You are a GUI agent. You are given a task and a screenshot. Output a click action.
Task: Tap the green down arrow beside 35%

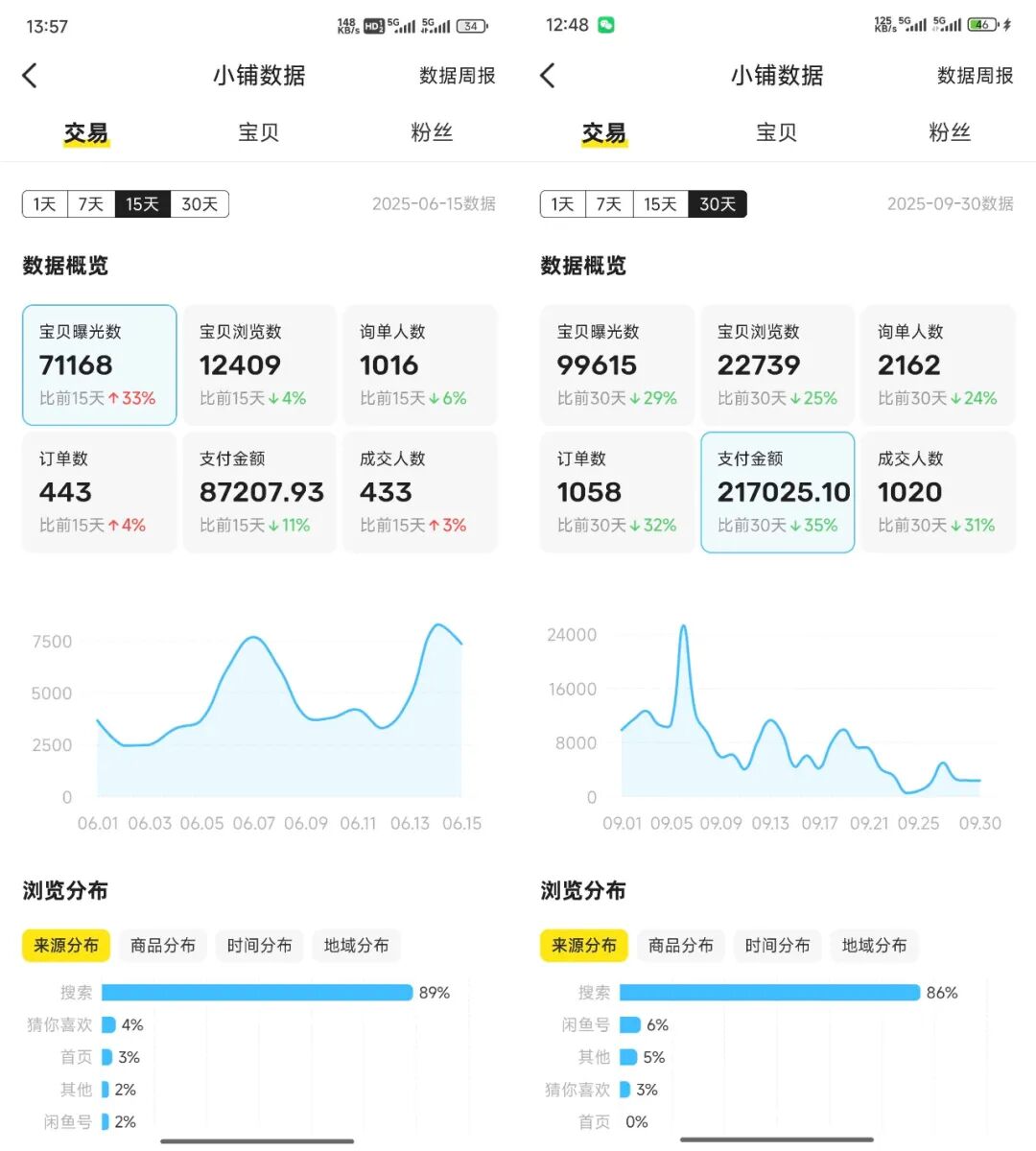click(x=795, y=526)
